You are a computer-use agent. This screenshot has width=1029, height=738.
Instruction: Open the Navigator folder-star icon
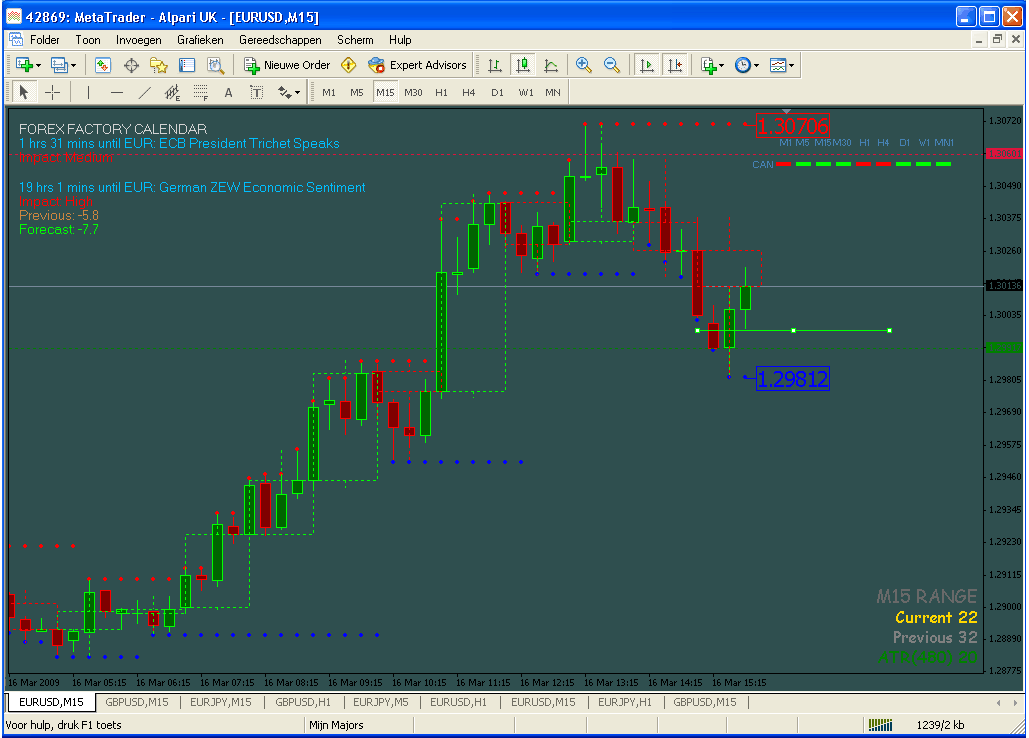[x=159, y=65]
